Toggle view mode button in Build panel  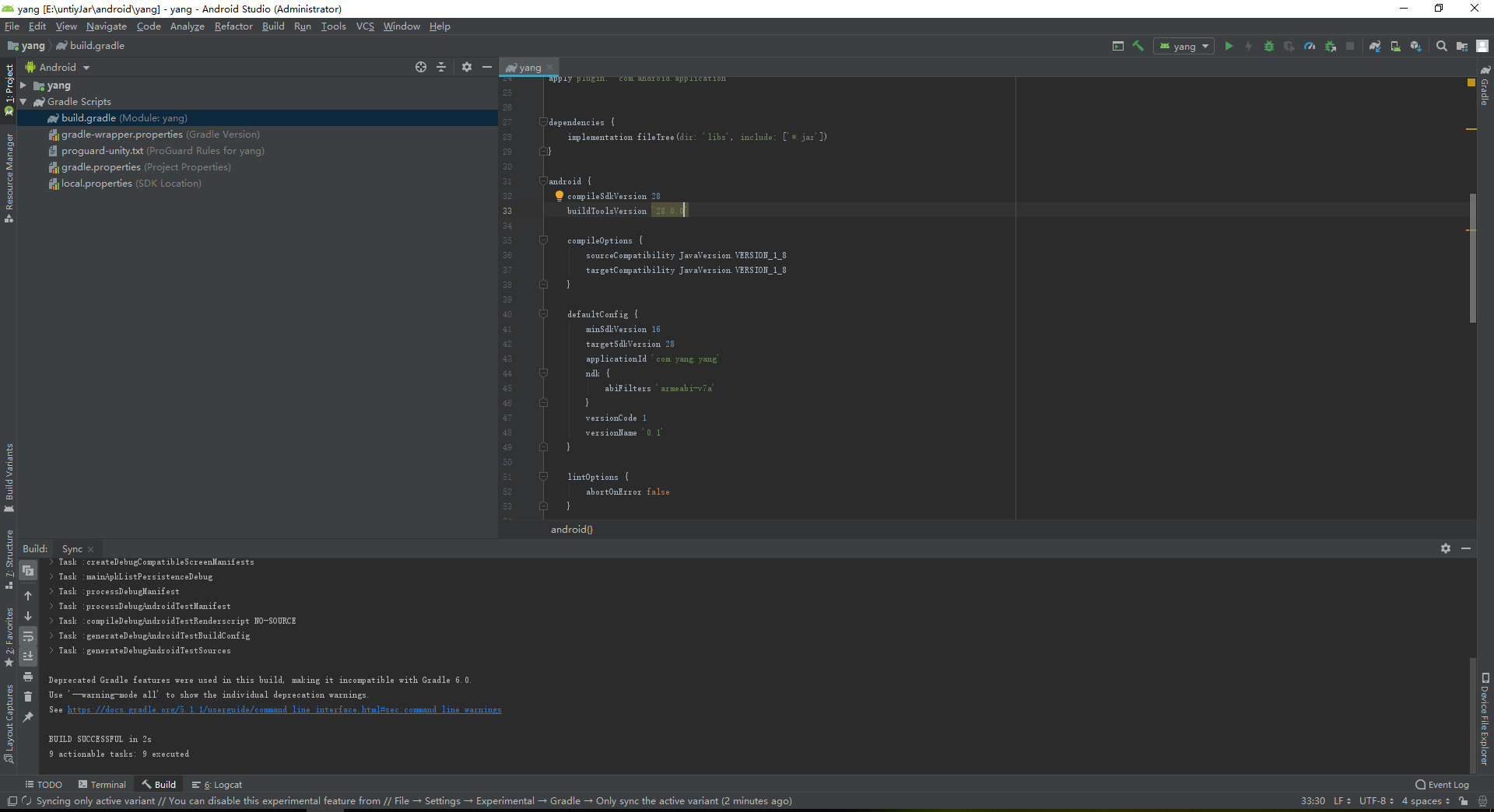click(28, 571)
